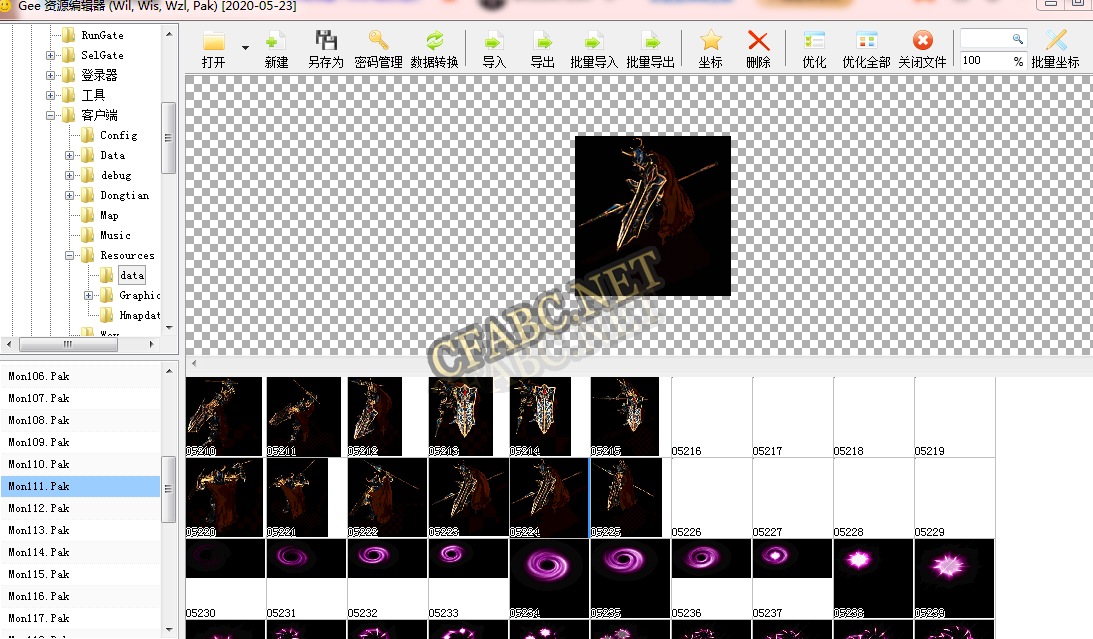The image size is (1093, 639).
Task: Select Mon115.Pak in file list
Action: click(80, 574)
